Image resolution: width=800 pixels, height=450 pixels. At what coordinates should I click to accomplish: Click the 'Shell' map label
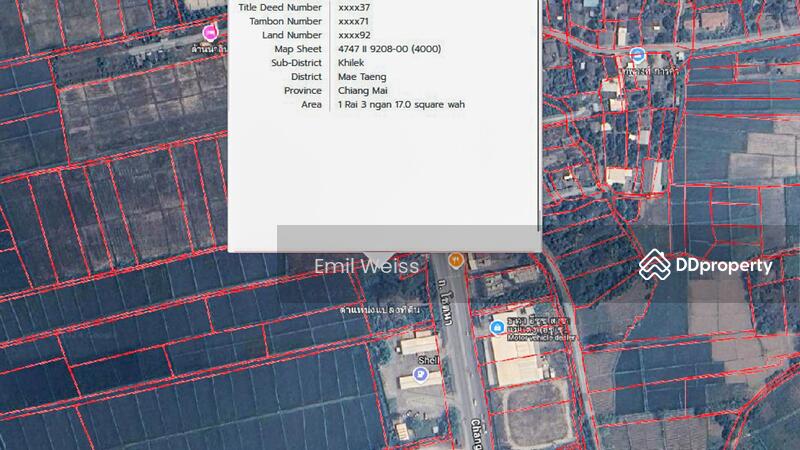point(429,360)
